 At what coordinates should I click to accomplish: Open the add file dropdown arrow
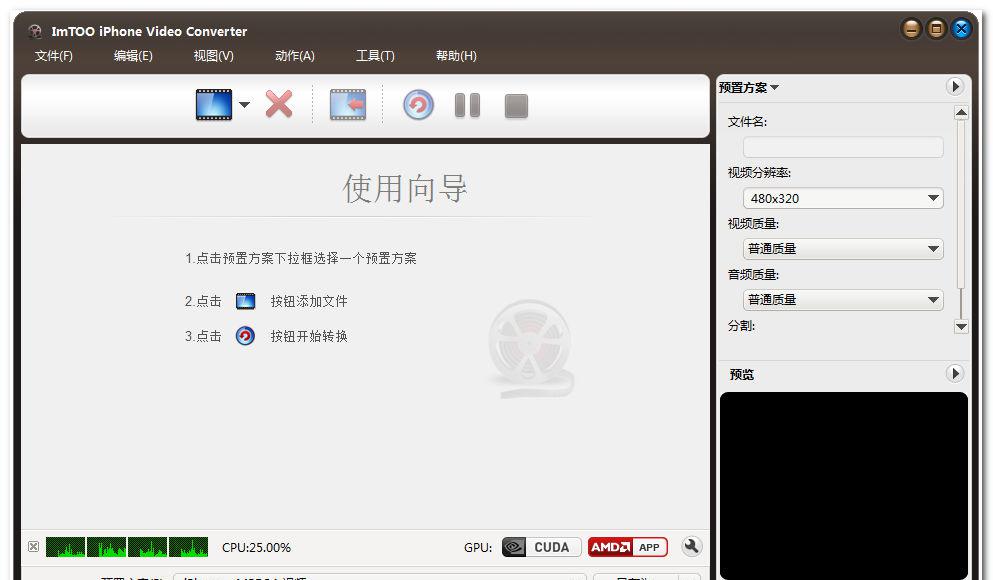[244, 104]
